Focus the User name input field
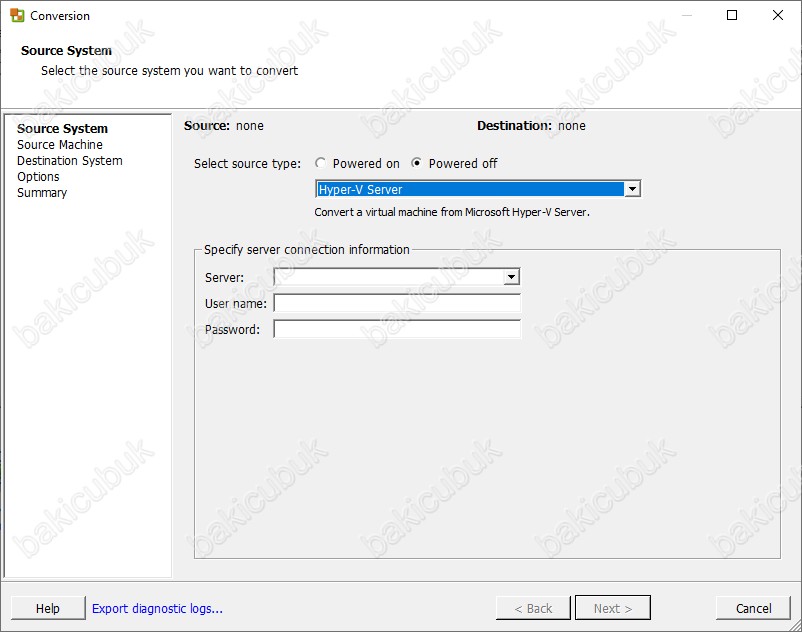The width and height of the screenshot is (802, 632). coord(397,303)
